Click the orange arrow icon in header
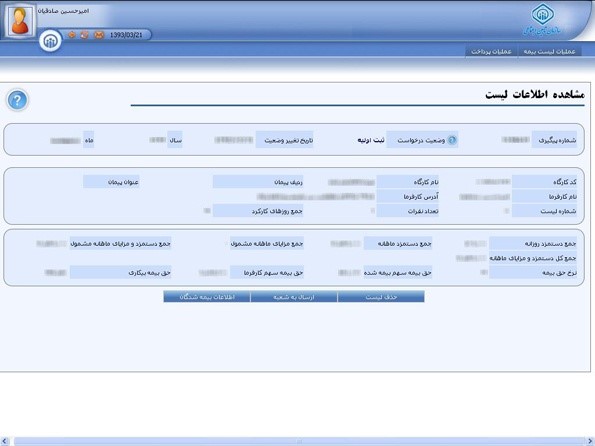595x446 pixels. (71, 35)
